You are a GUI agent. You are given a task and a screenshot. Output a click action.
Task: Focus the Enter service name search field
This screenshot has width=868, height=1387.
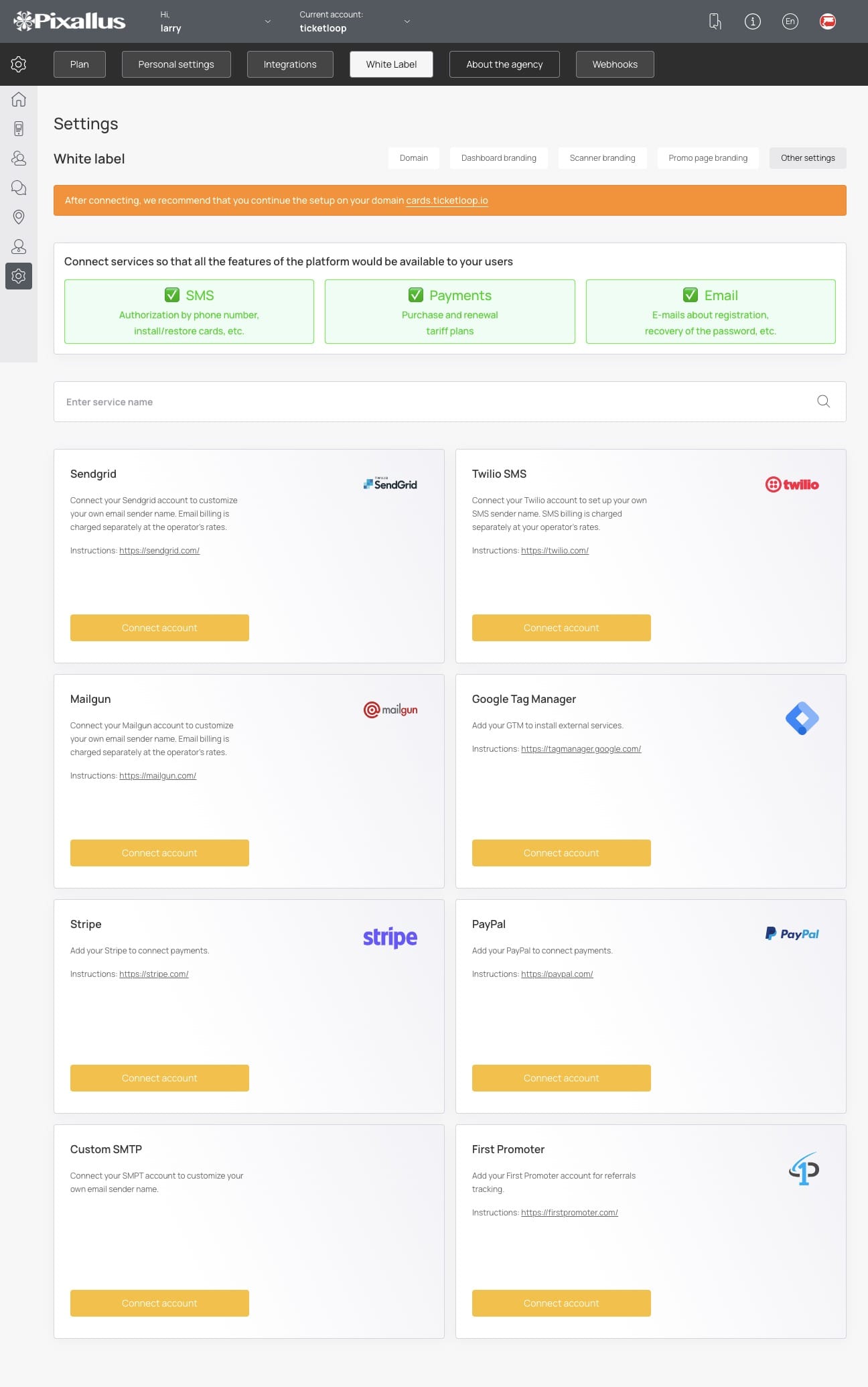(450, 401)
